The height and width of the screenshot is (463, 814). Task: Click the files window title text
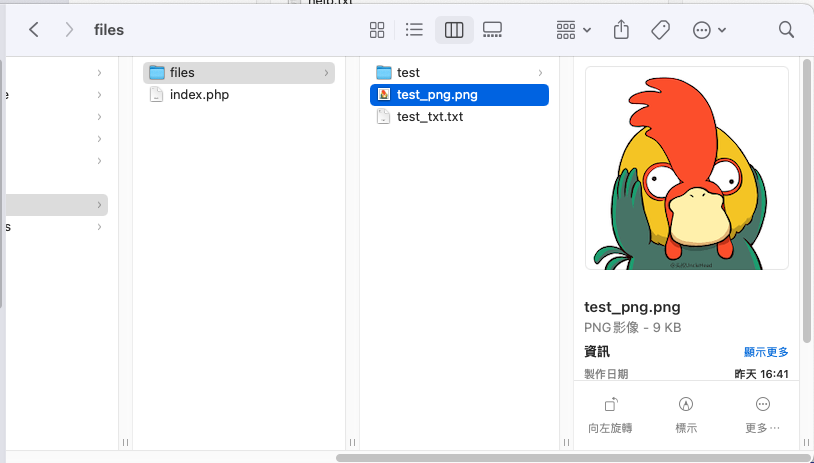tap(109, 30)
